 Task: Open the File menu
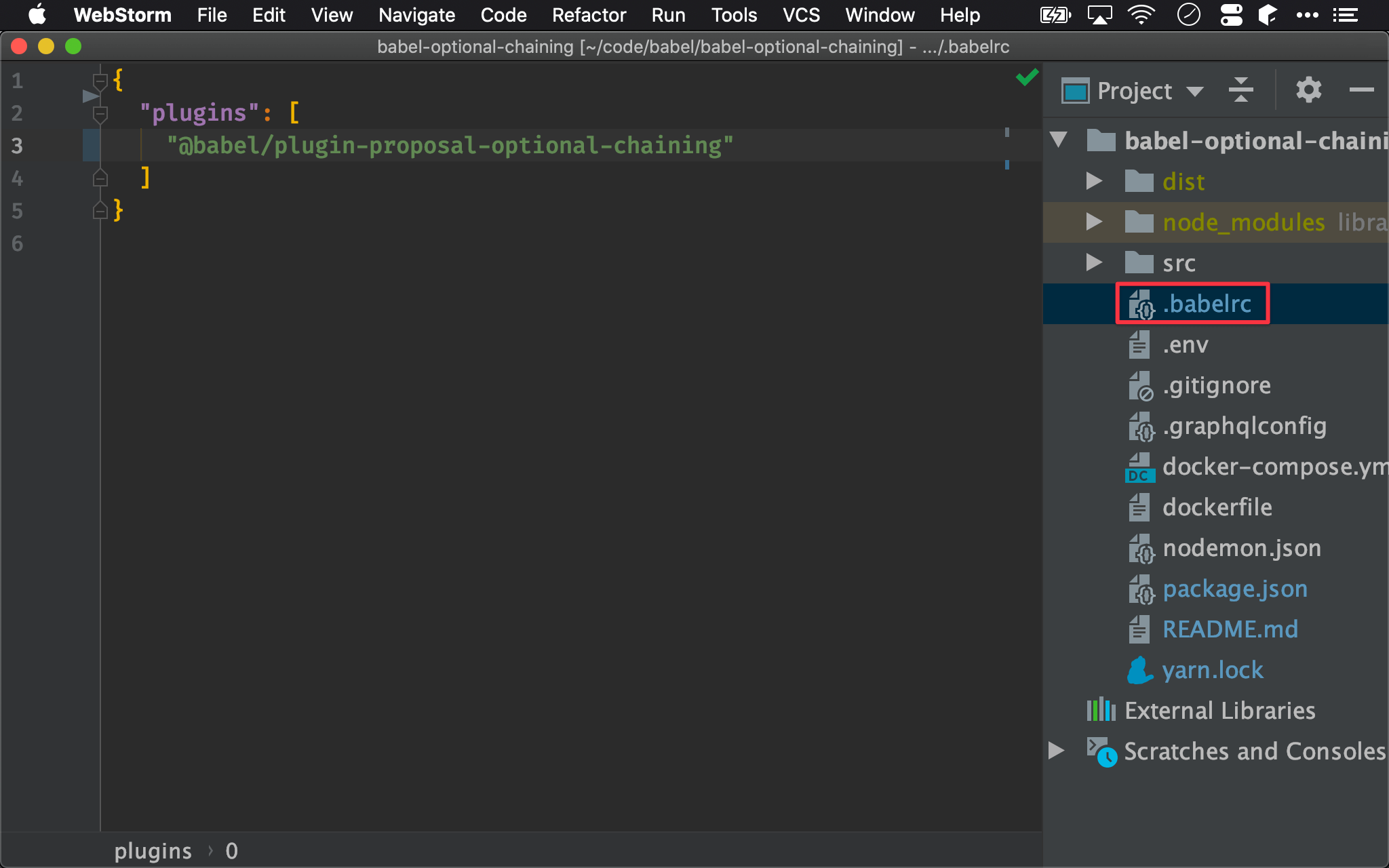click(212, 15)
